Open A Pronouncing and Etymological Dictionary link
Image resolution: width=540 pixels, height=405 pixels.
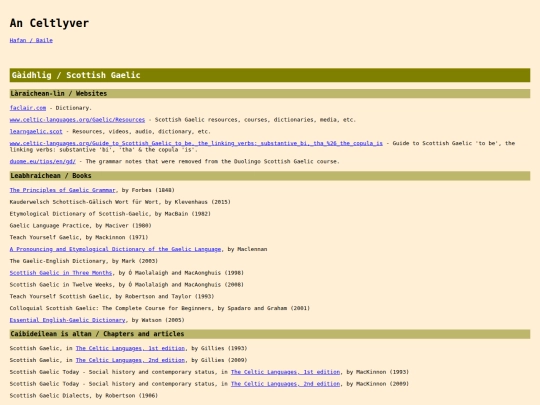[x=115, y=249]
